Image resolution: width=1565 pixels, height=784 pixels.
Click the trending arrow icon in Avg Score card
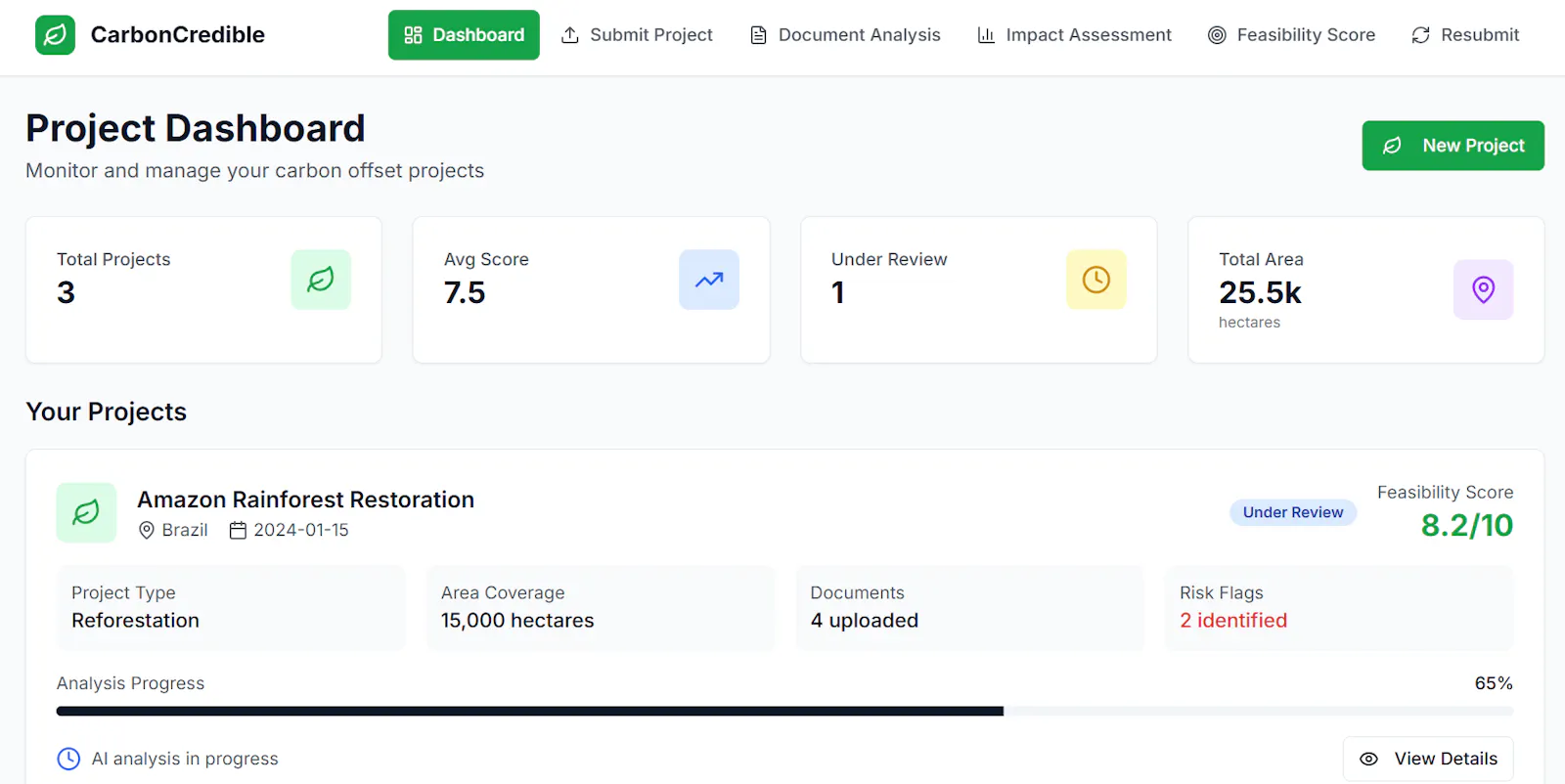[x=709, y=280]
